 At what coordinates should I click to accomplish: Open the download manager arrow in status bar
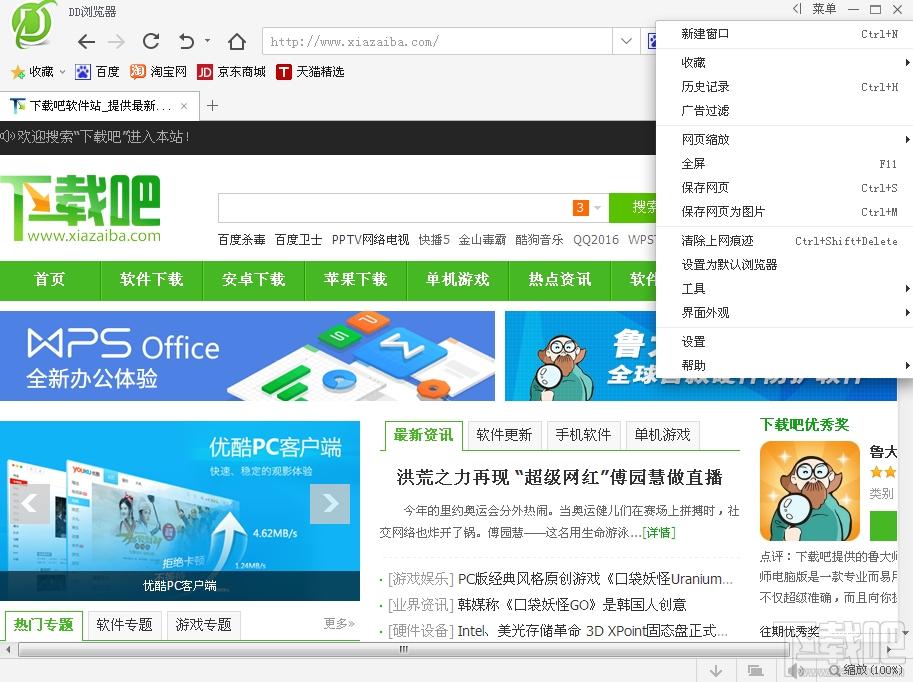pos(717,669)
